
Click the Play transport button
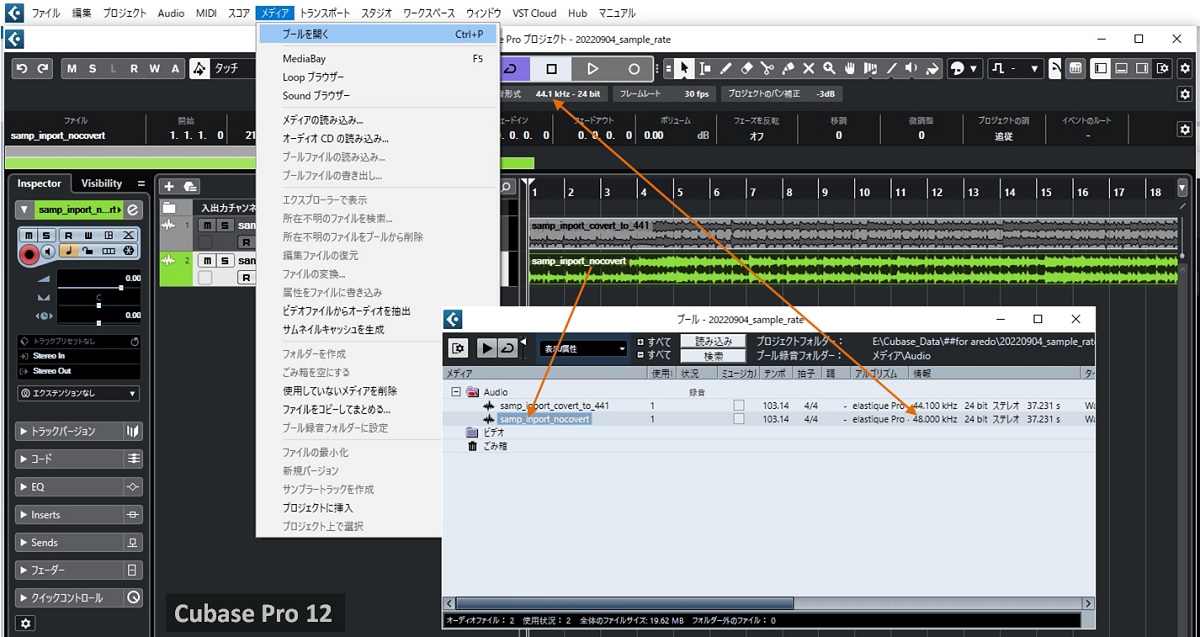point(592,69)
